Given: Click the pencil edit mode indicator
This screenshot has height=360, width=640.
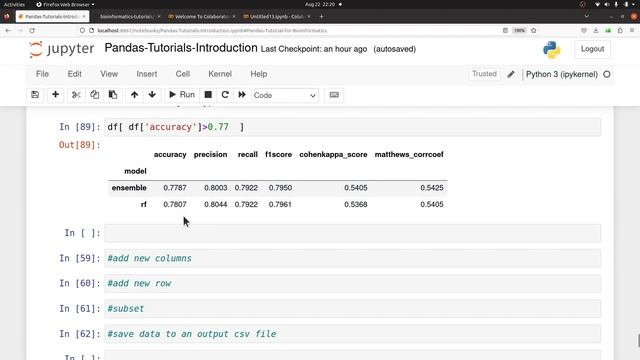Looking at the screenshot, I should coord(511,74).
